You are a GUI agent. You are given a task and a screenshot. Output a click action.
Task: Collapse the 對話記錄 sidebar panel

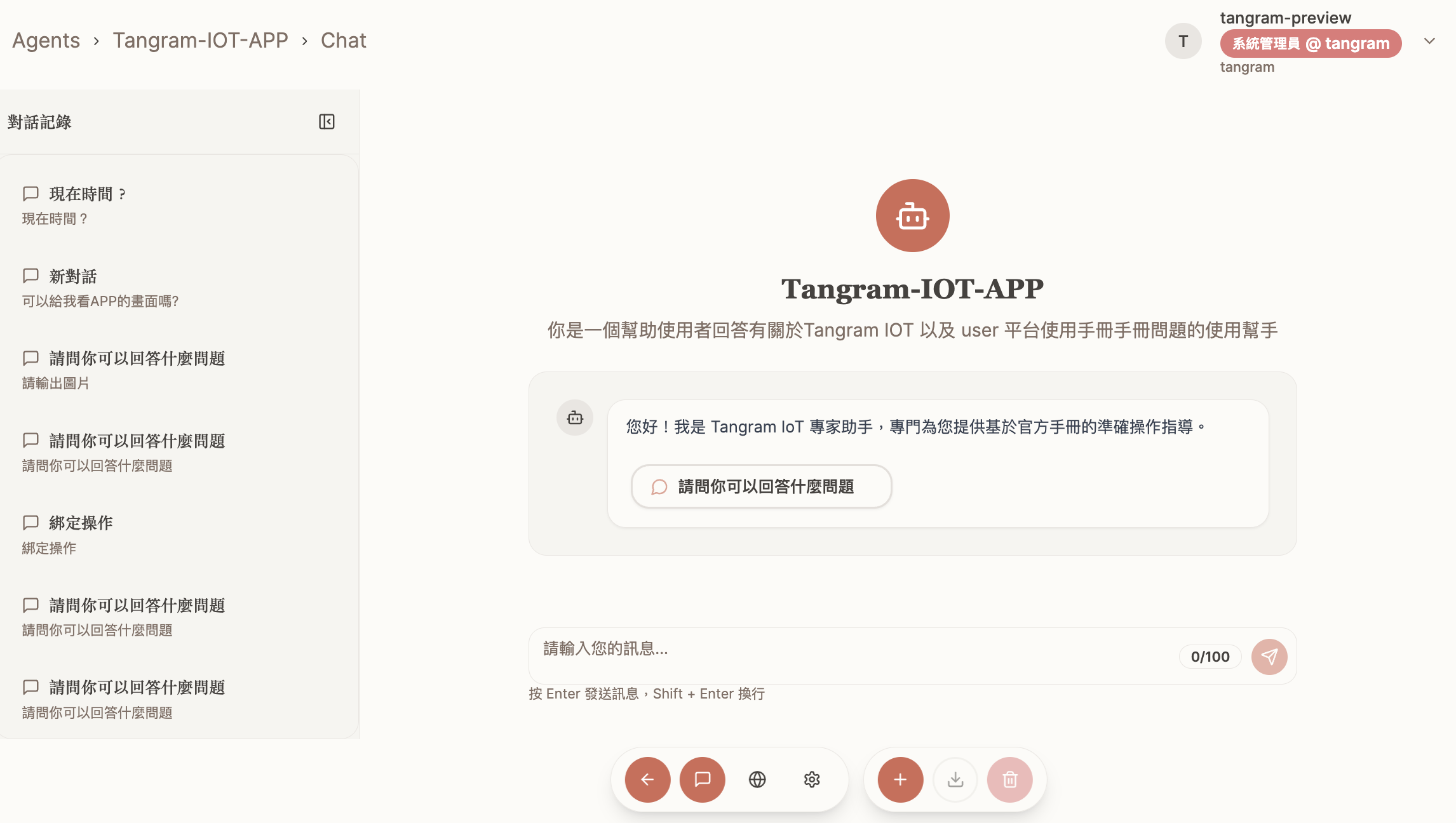pos(327,121)
